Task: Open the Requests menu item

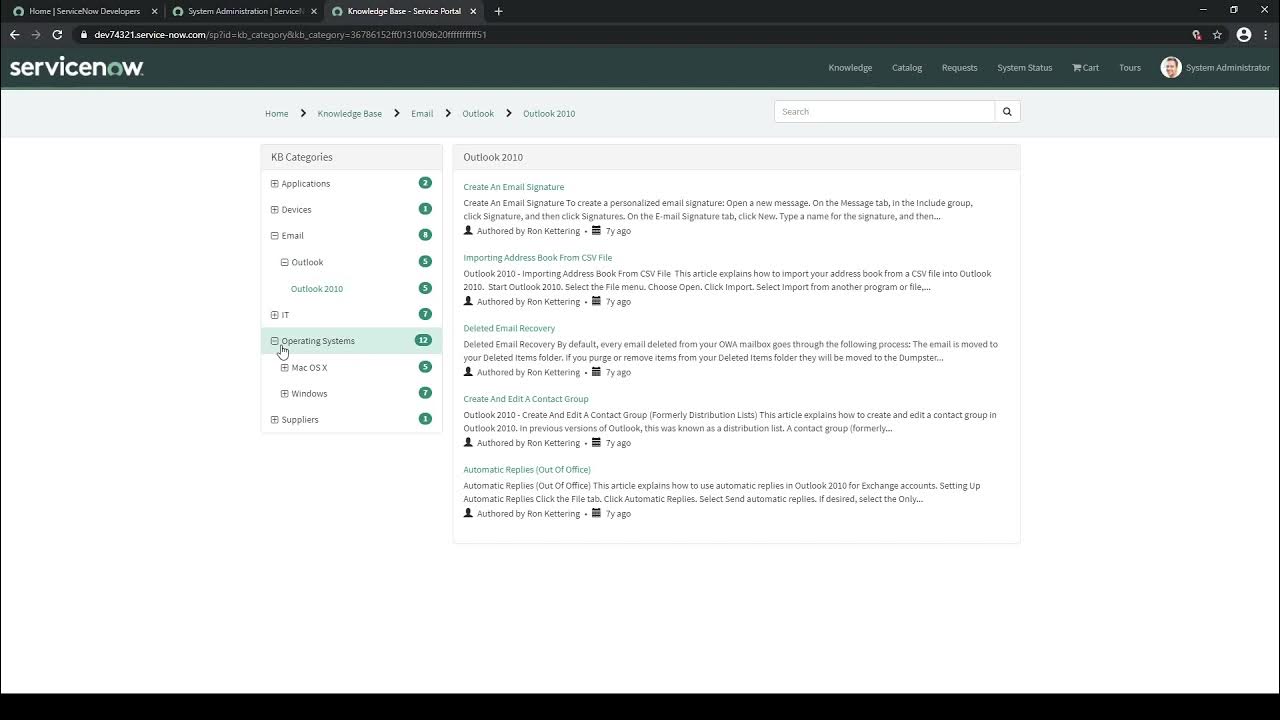Action: point(959,68)
